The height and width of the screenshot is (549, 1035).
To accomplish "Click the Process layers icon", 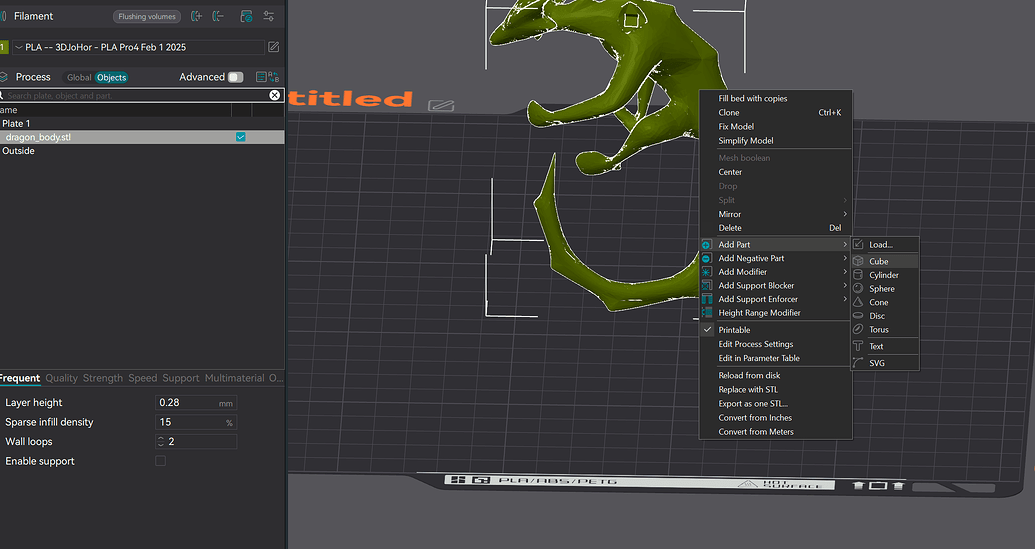I will pos(4,77).
